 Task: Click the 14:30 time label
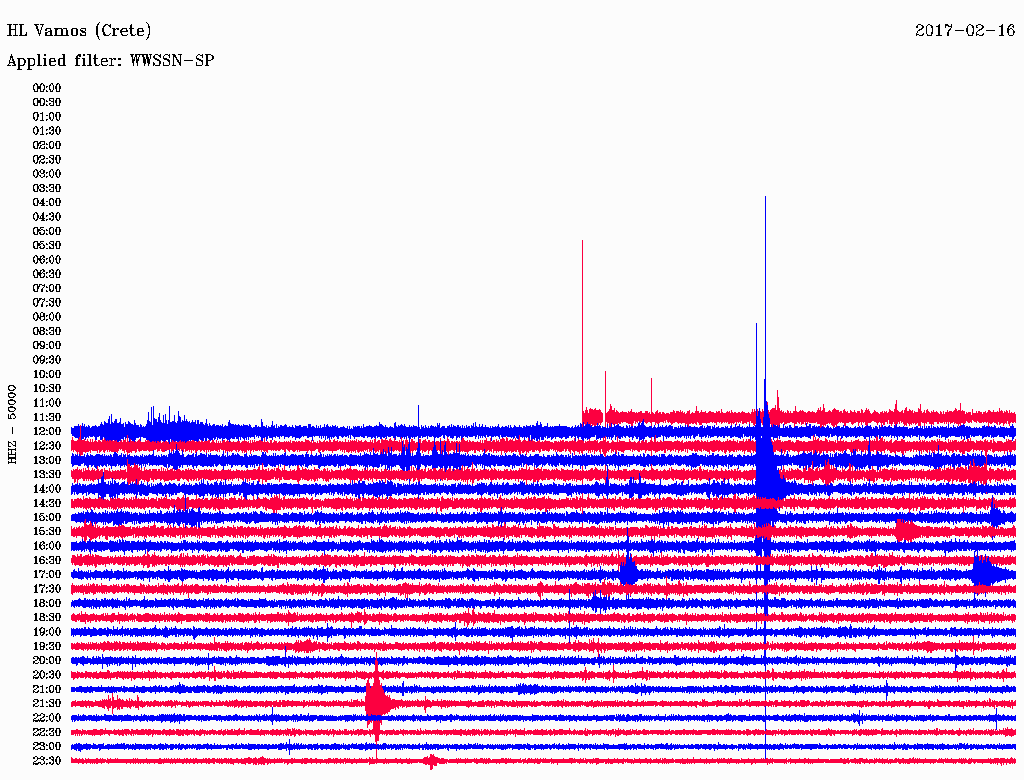[x=47, y=503]
